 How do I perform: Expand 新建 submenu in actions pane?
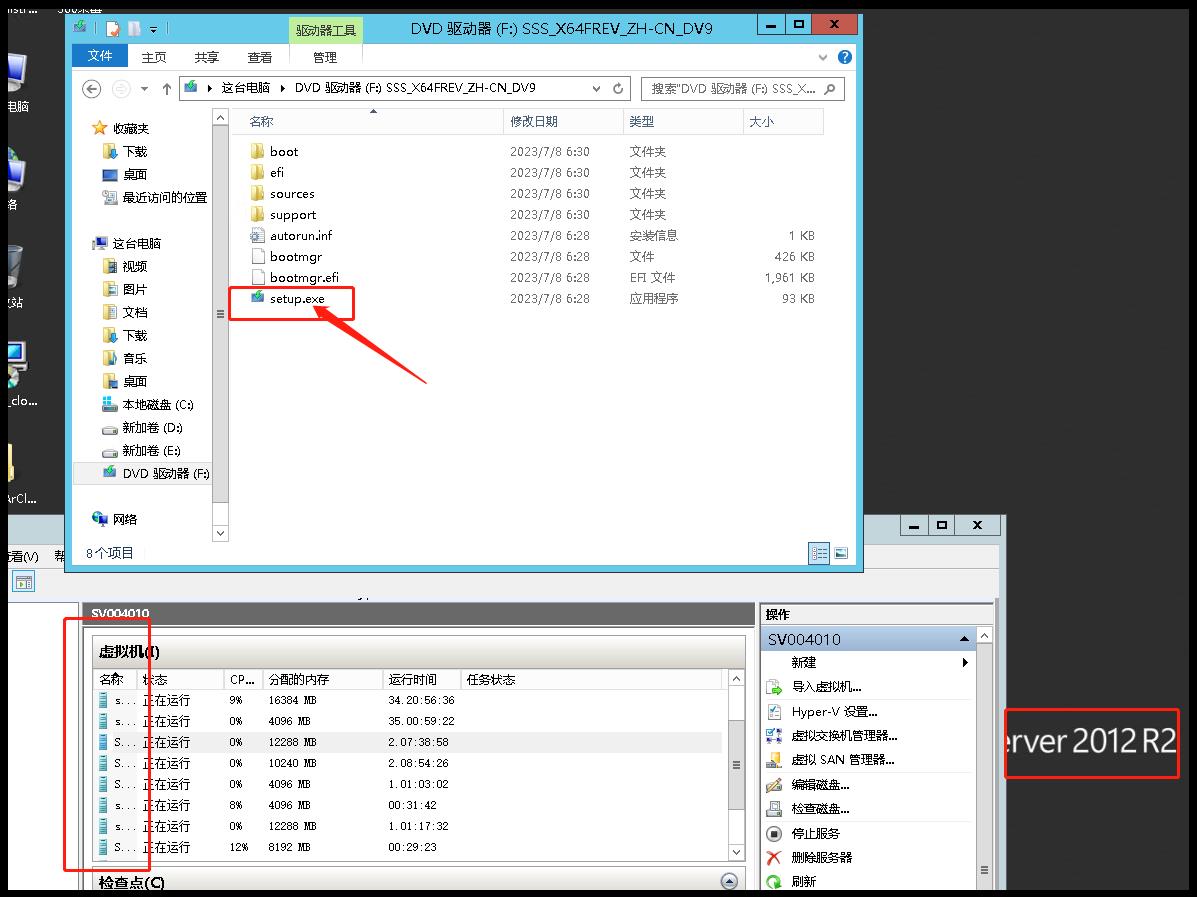(965, 663)
